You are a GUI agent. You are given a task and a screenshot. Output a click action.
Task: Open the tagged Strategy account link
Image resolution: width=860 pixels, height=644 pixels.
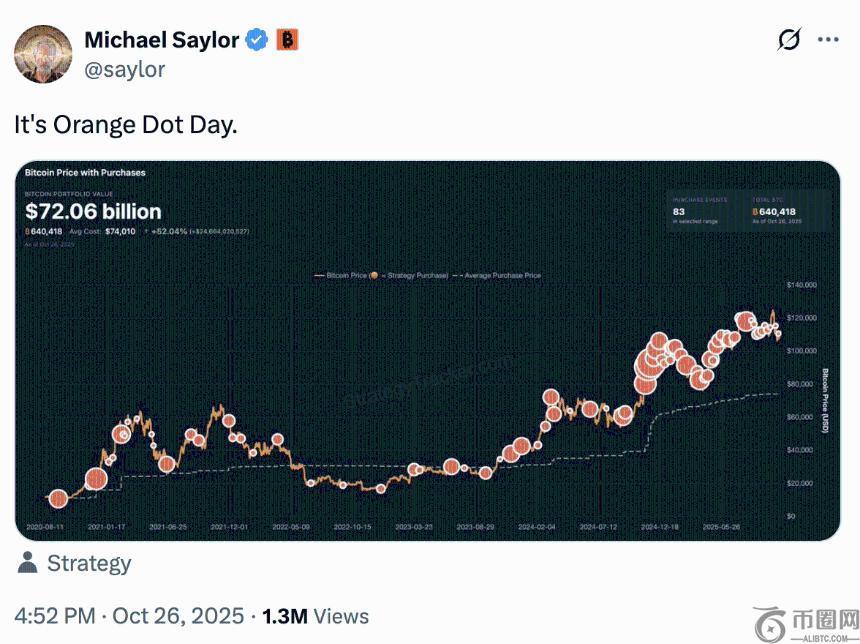click(89, 563)
